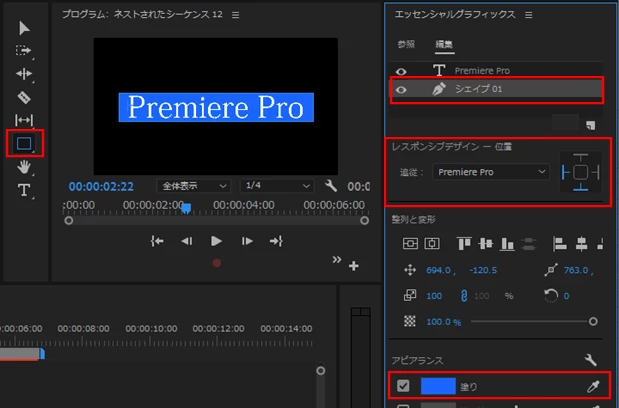The width and height of the screenshot is (619, 408).
Task: Click position Y value -120.5
Action: 483,270
